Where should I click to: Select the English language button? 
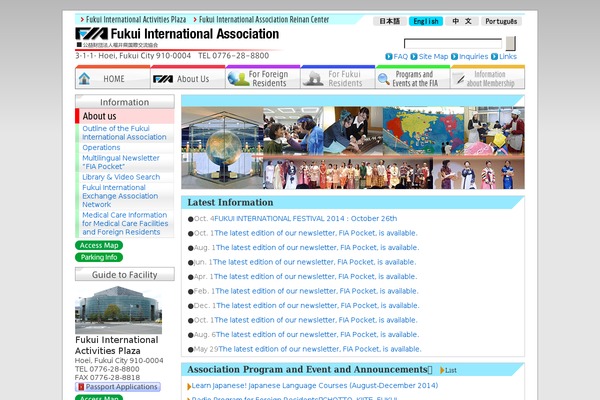pos(426,21)
